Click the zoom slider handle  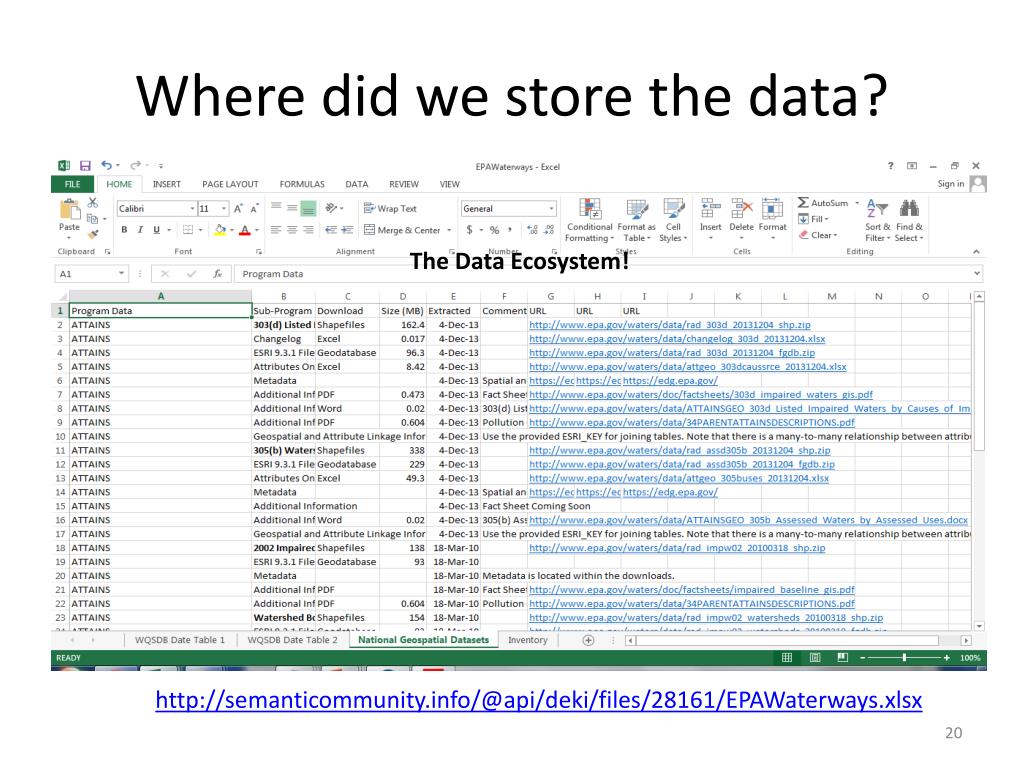pyautogui.click(x=904, y=658)
